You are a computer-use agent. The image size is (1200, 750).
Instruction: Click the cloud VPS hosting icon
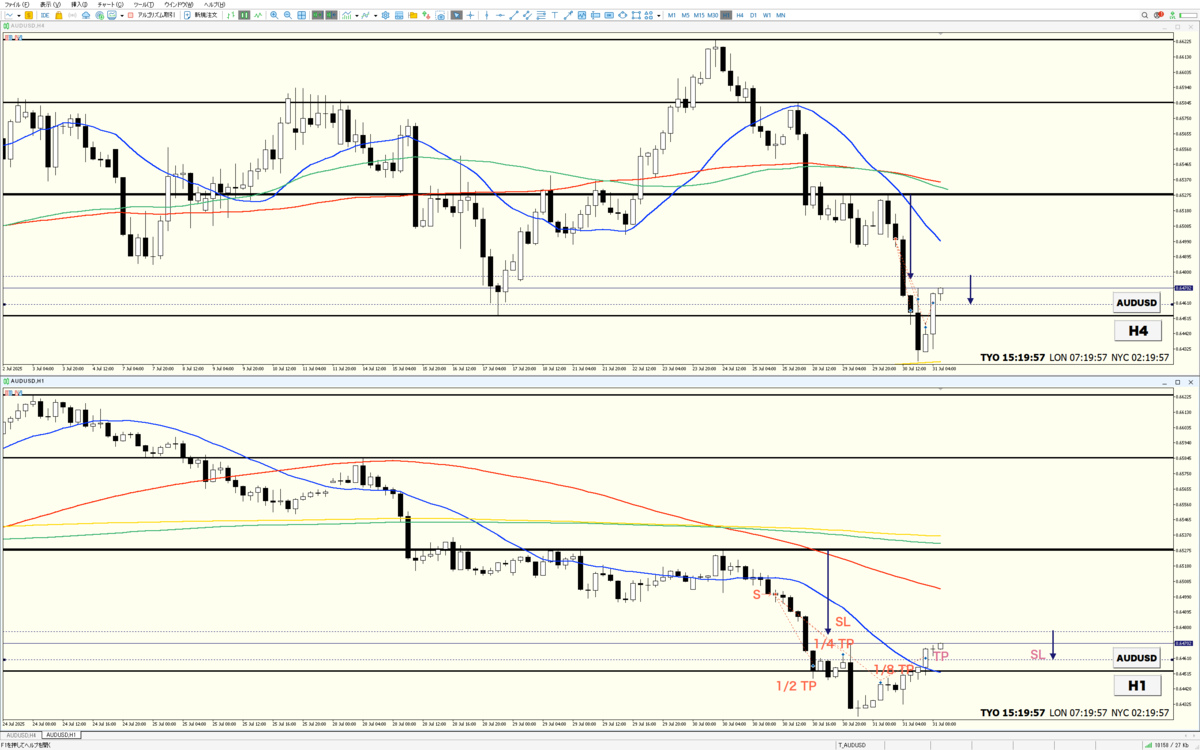coord(86,15)
